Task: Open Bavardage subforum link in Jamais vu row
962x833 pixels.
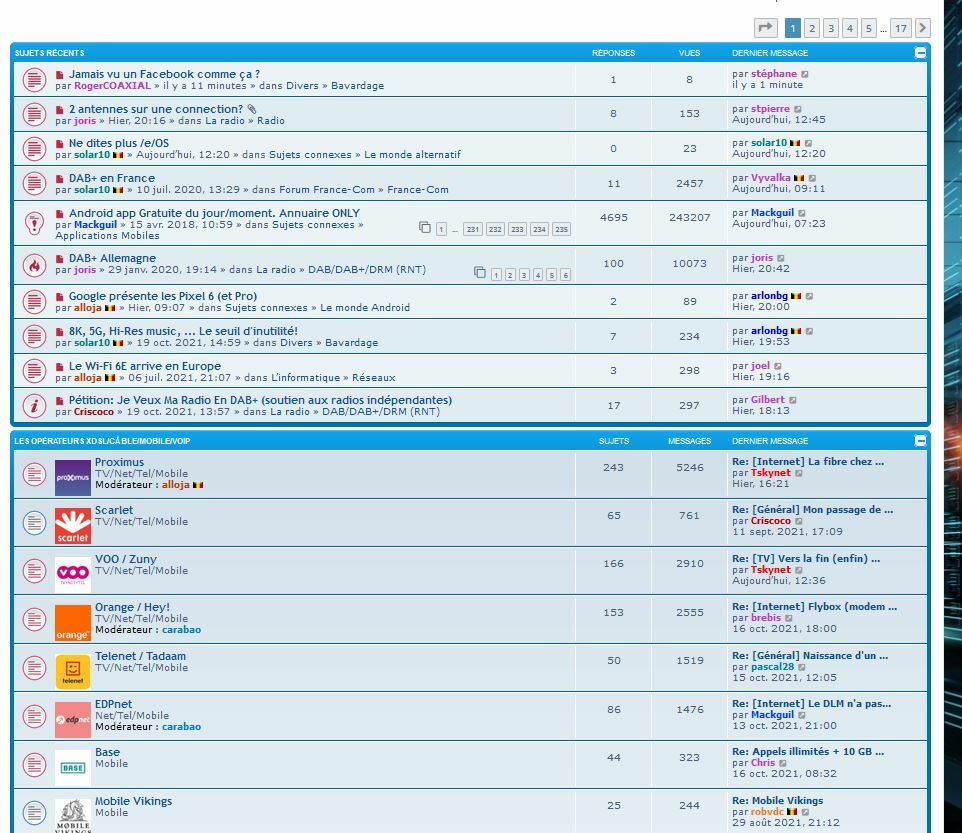Action: (x=357, y=86)
